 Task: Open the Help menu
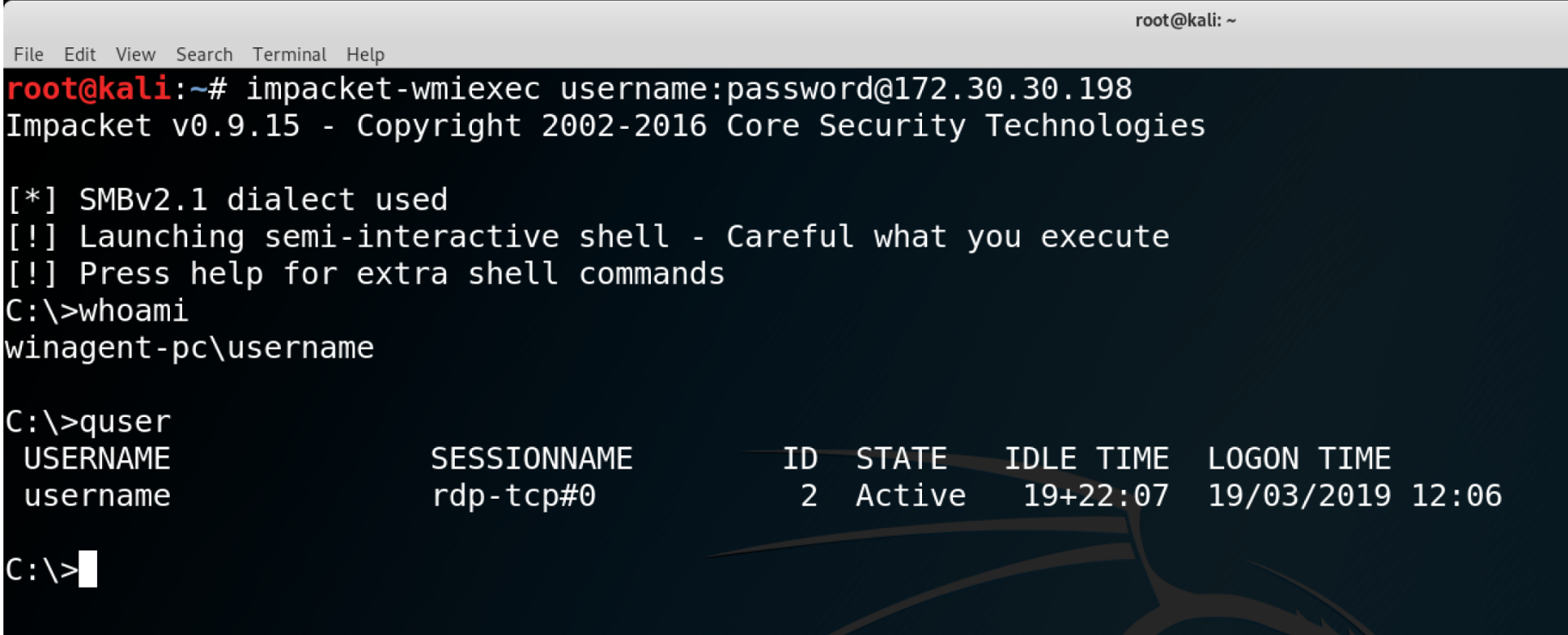click(x=365, y=55)
